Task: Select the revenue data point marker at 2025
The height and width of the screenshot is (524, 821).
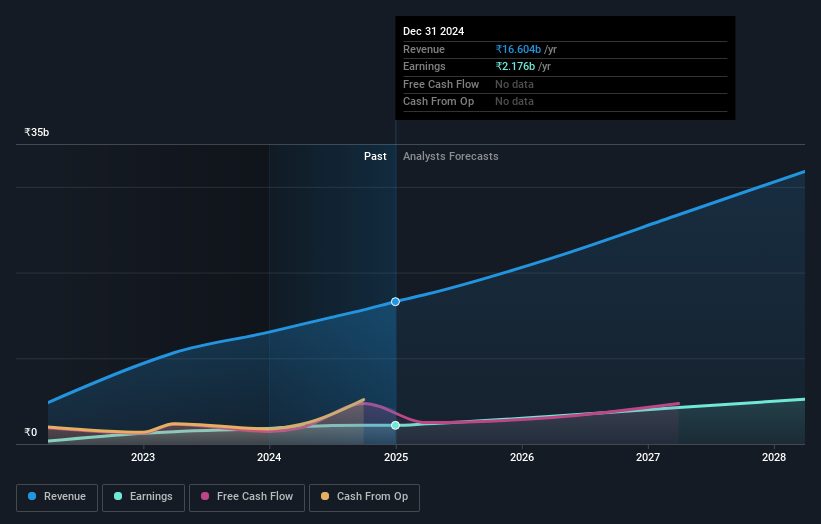Action: (x=395, y=302)
